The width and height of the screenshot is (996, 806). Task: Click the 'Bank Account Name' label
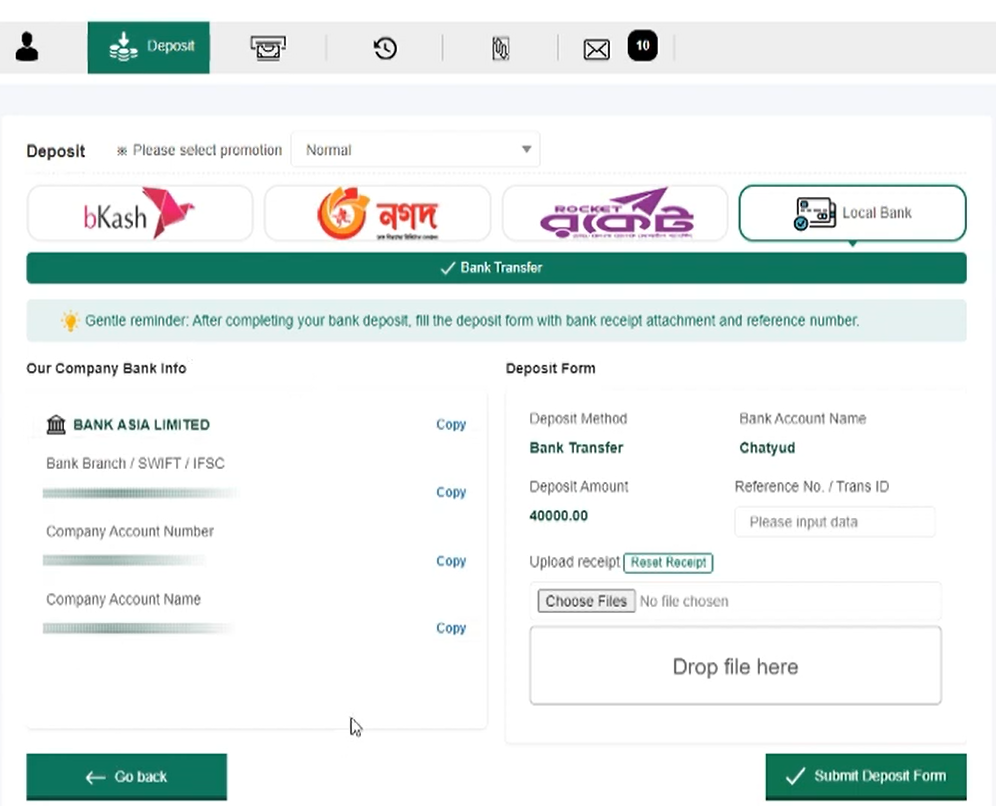[x=803, y=419]
